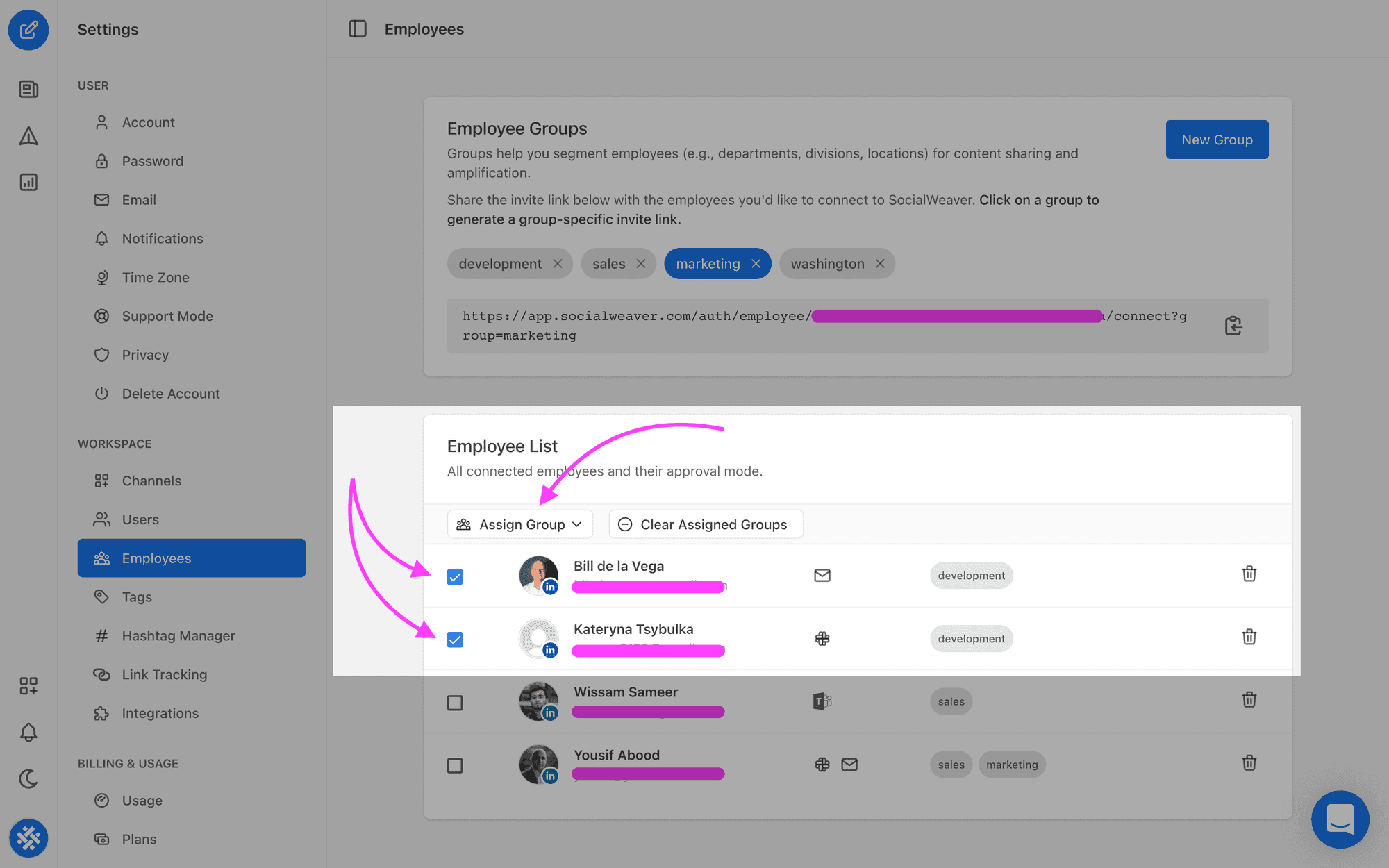
Task: Open the Assign Group dropdown
Action: point(519,524)
